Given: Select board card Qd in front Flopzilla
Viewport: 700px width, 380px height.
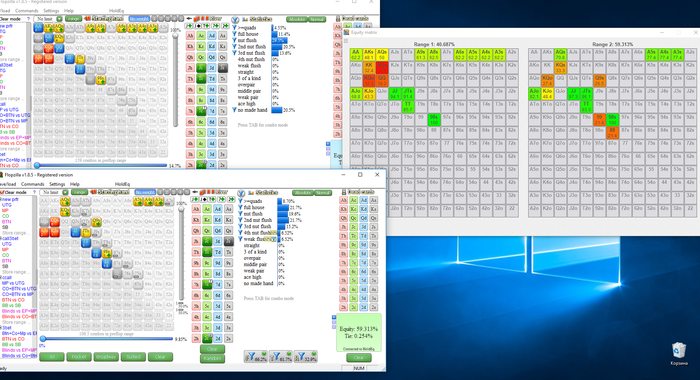Looking at the screenshot, I should (x=217, y=230).
